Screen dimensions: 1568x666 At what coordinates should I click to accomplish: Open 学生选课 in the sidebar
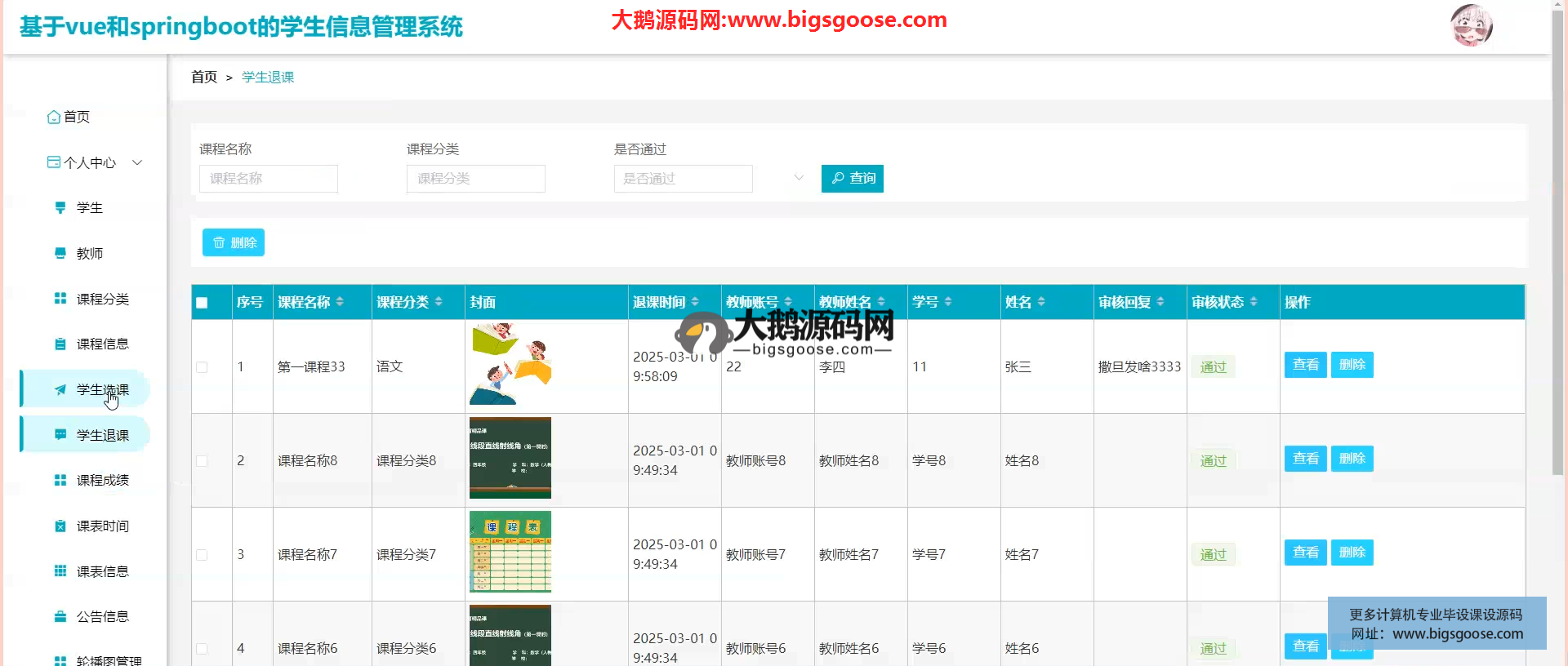point(102,390)
